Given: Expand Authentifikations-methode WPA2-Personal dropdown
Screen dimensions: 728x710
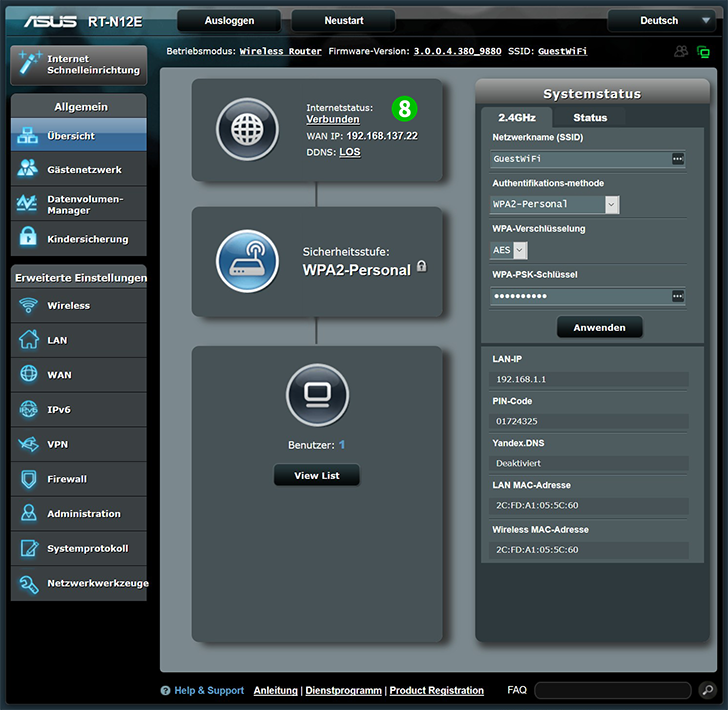Looking at the screenshot, I should (x=554, y=204).
